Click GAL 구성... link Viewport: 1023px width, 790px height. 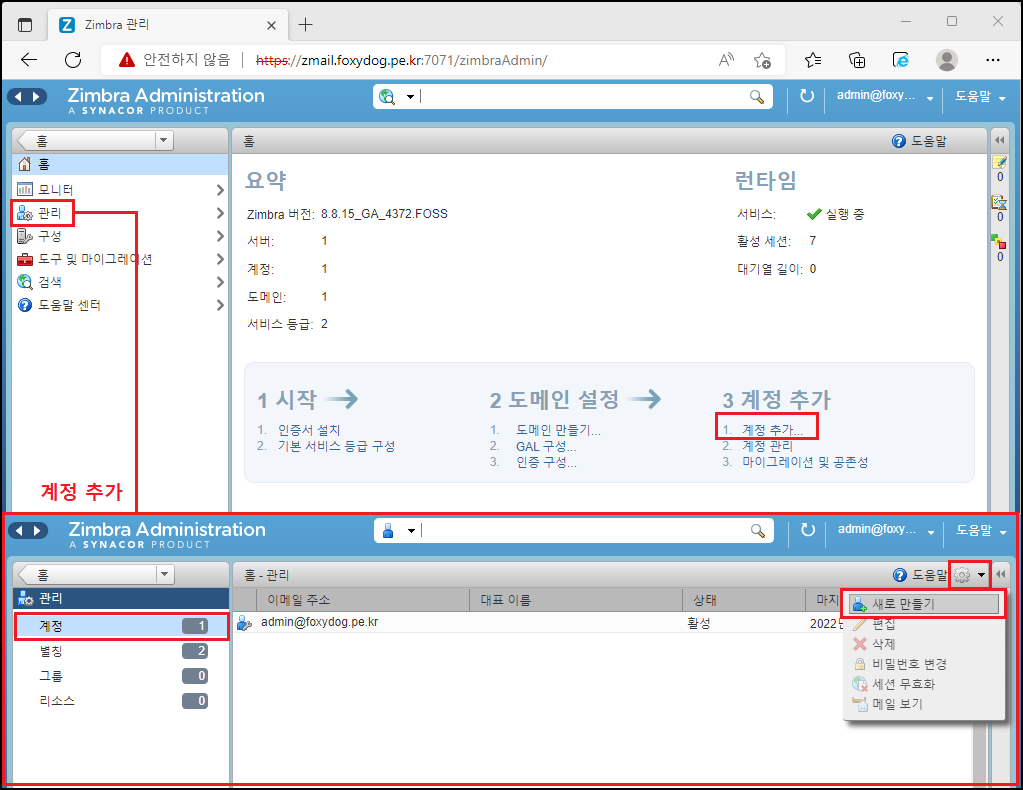coord(546,446)
